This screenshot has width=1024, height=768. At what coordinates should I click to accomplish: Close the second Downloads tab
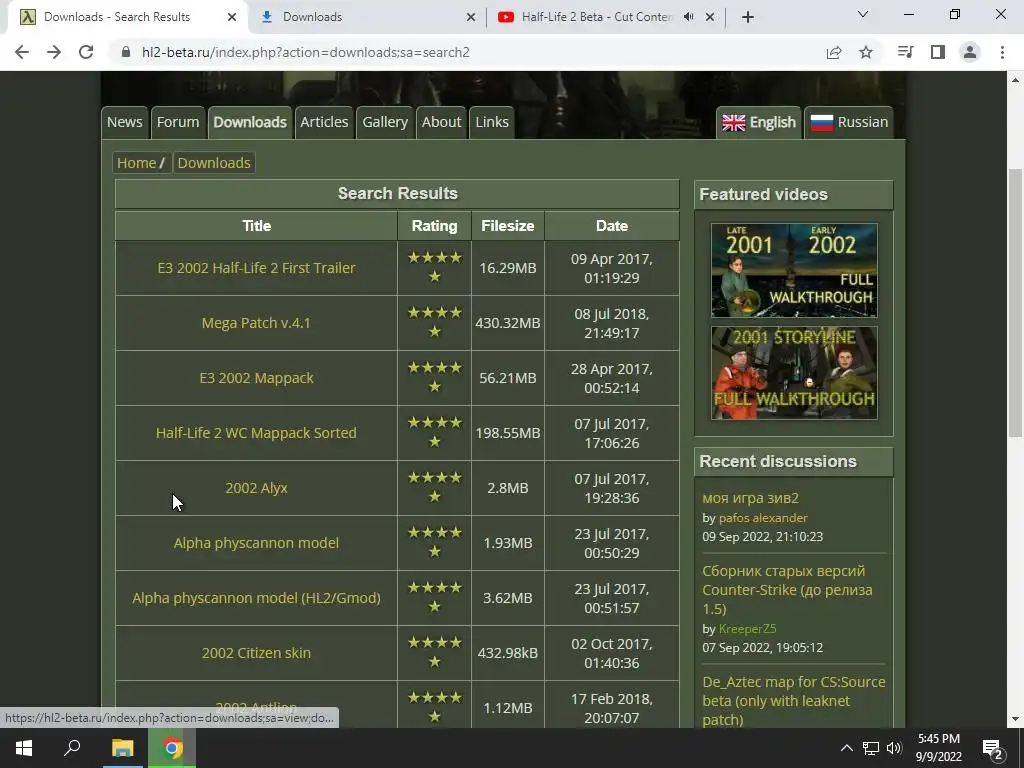coord(471,17)
